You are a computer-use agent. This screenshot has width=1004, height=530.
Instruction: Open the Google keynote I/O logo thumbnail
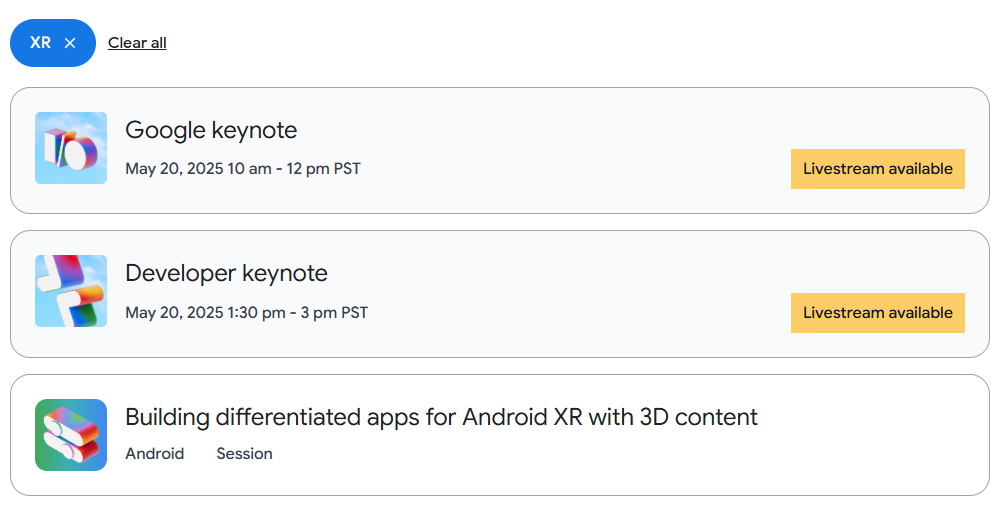pyautogui.click(x=71, y=148)
